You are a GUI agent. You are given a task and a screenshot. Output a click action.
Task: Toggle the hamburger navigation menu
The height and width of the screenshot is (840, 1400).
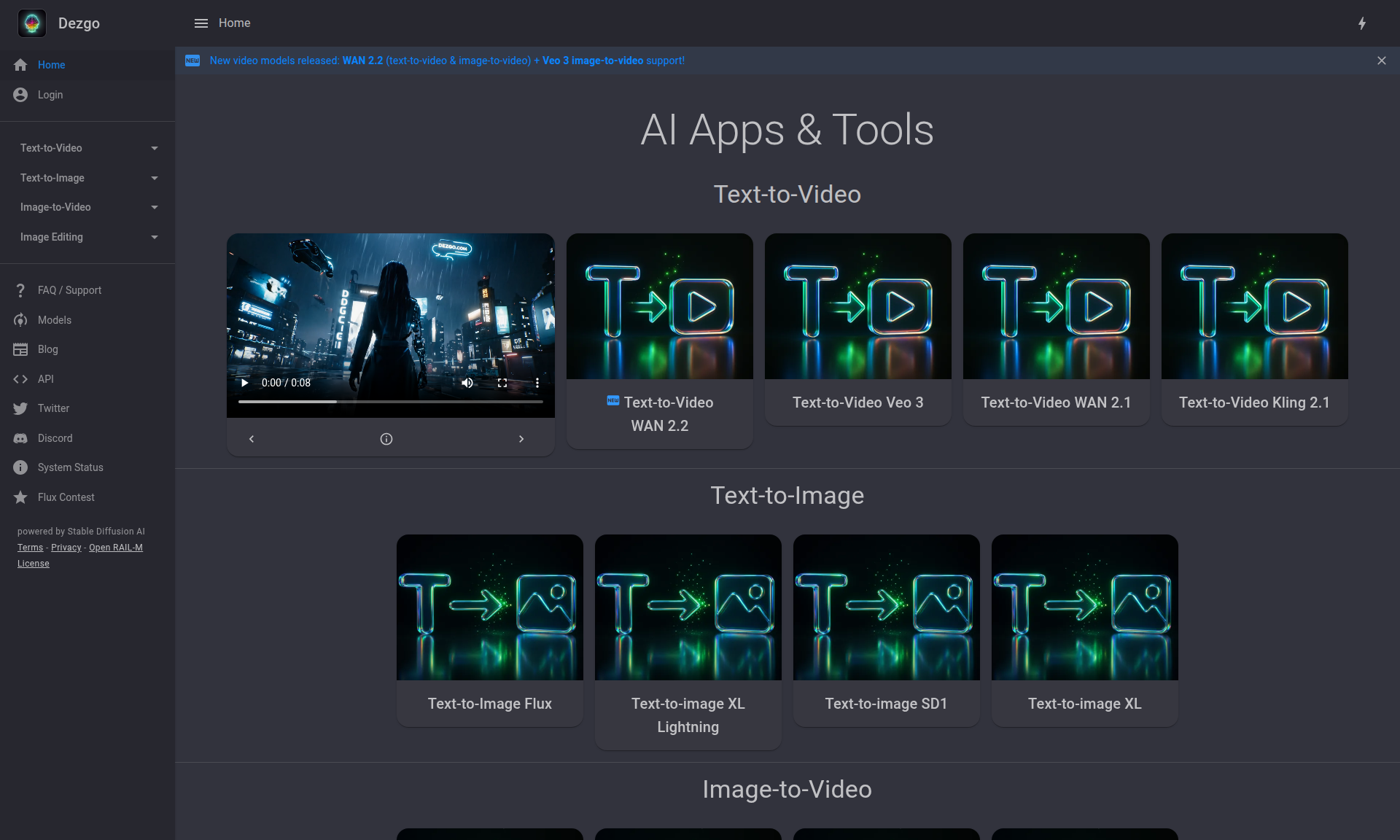pos(201,23)
